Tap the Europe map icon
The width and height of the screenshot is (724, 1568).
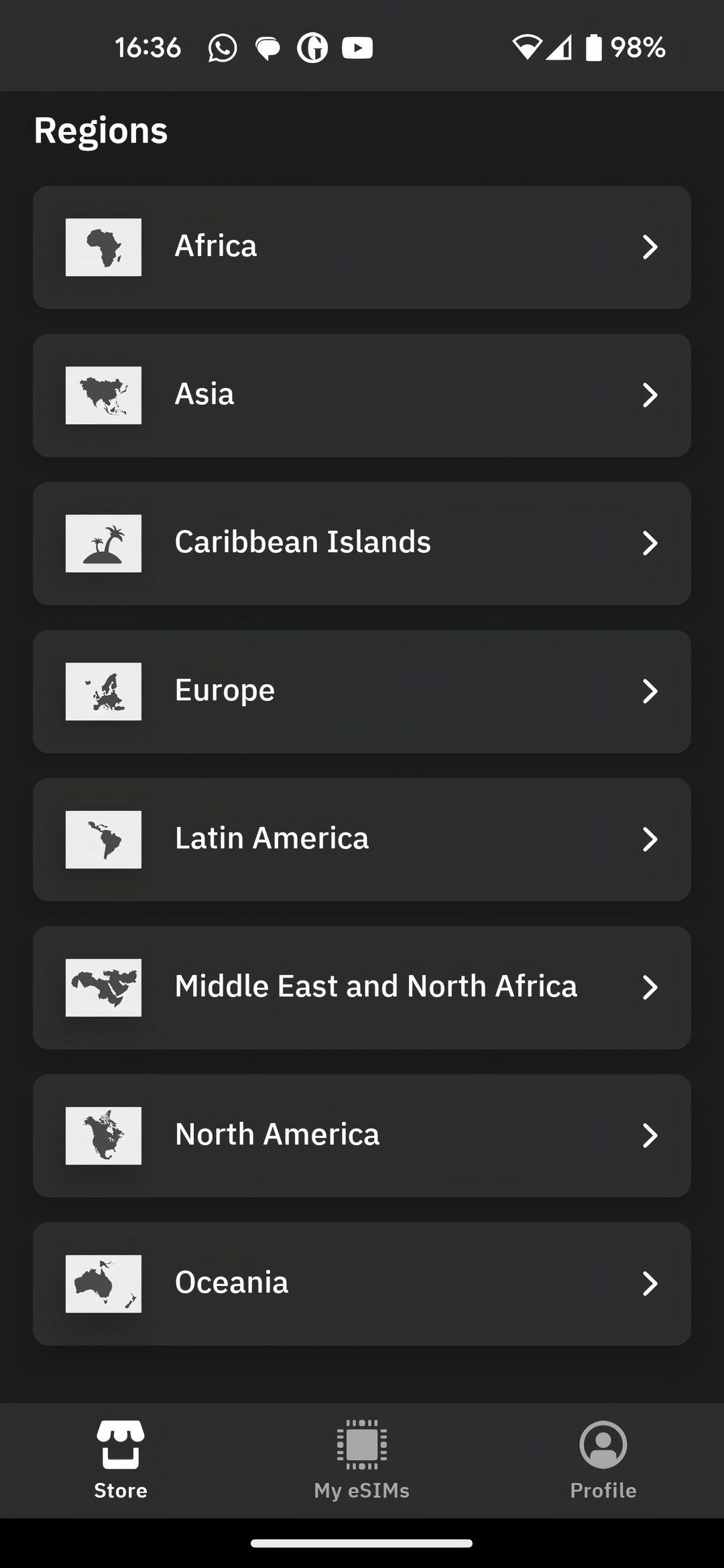coord(103,692)
